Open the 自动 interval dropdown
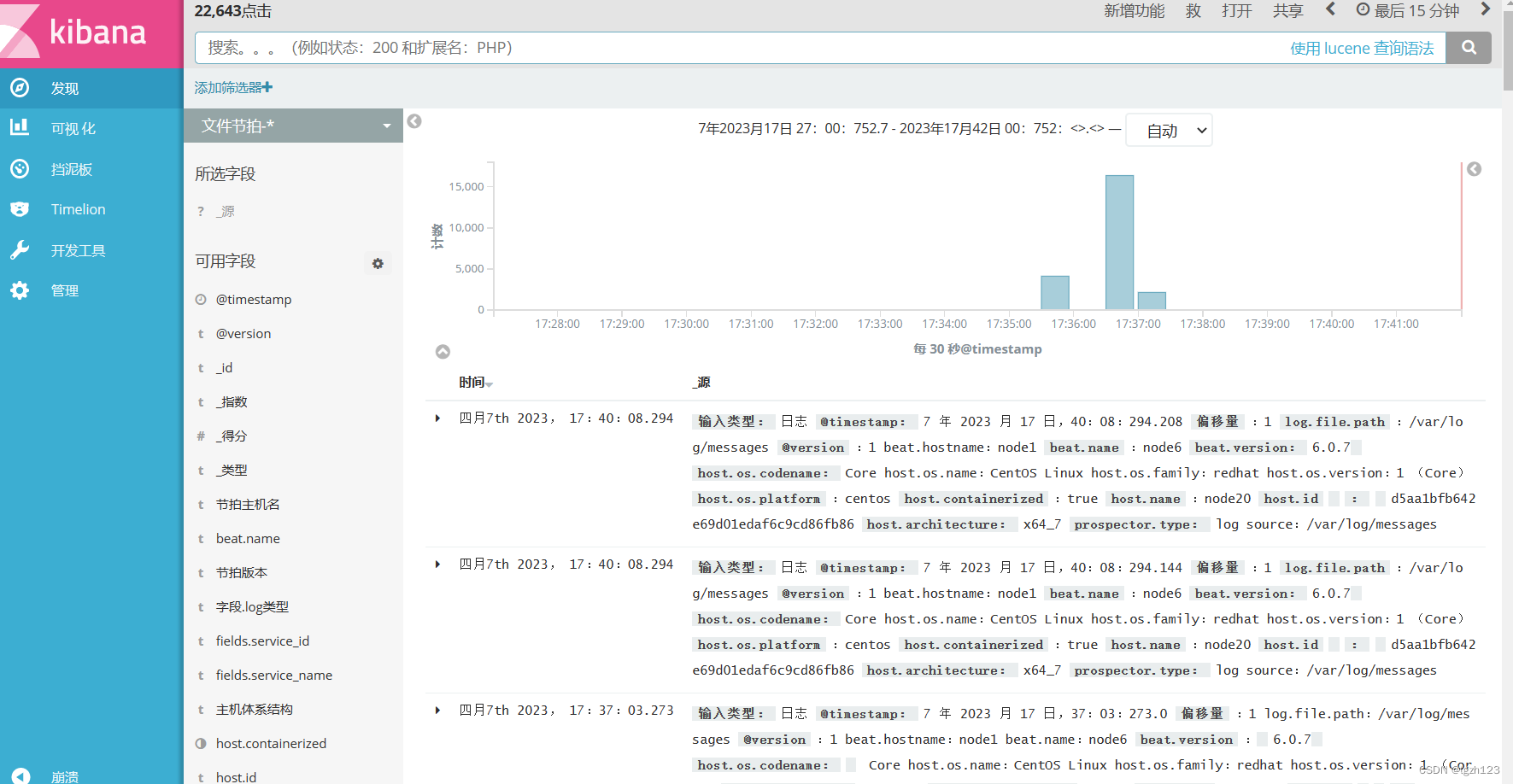This screenshot has height=784, width=1513. click(1168, 130)
